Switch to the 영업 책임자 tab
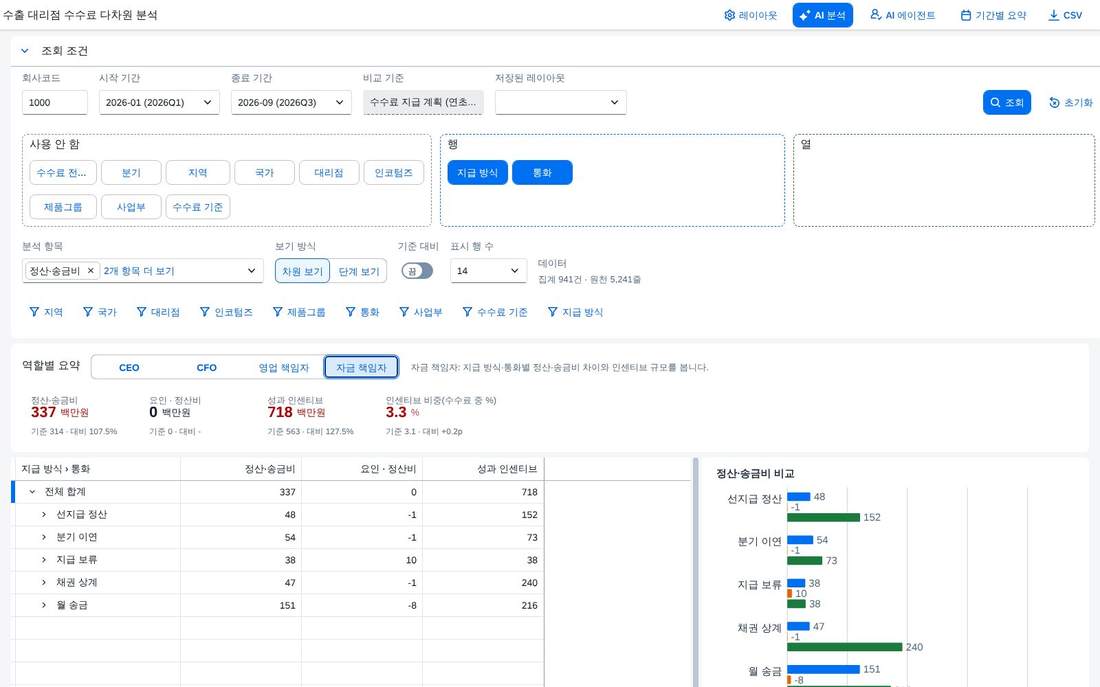 coord(283,368)
